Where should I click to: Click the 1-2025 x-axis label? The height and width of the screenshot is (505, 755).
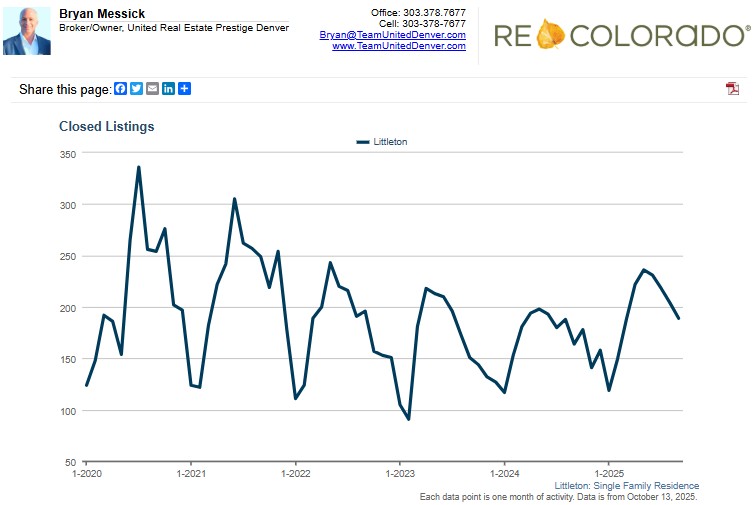tap(608, 472)
